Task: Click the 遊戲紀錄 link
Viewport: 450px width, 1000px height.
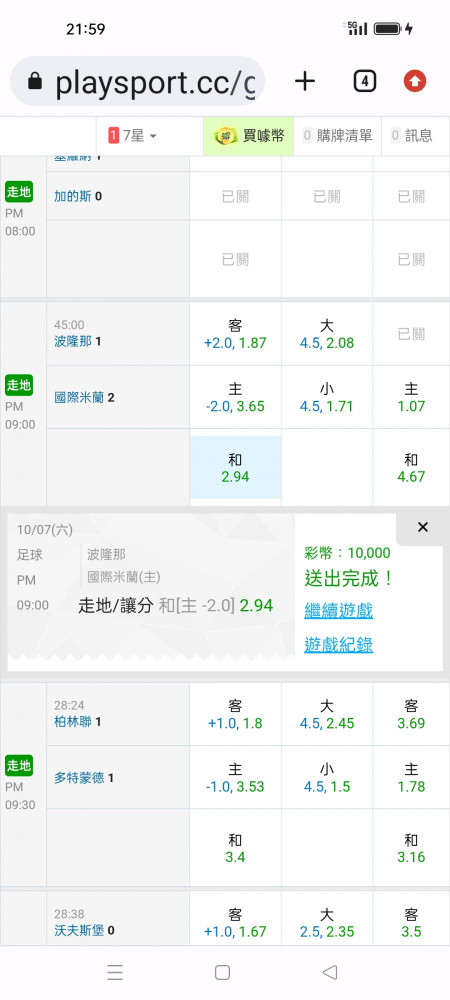Action: point(338,645)
